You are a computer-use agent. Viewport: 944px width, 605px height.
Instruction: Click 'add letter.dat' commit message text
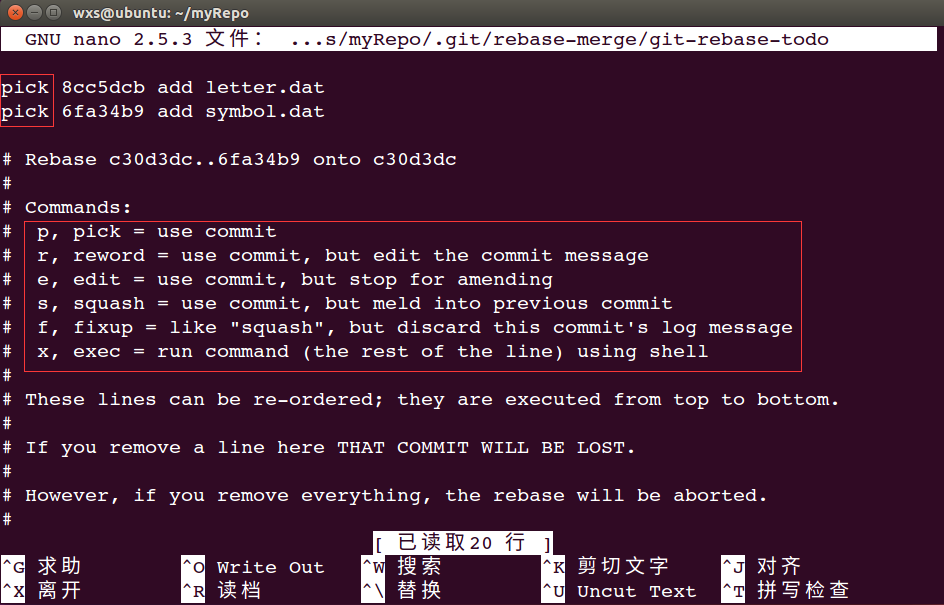click(x=241, y=88)
